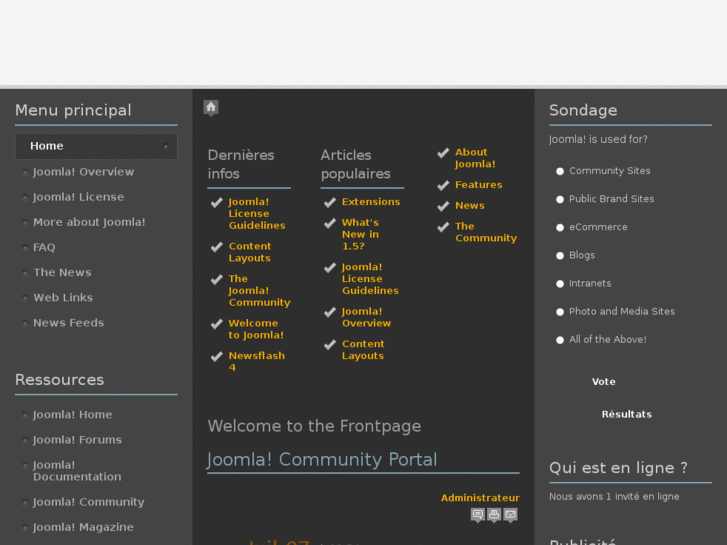Open Joomla! License Guidelines in Dernières infos
727x545 pixels.
point(257,213)
